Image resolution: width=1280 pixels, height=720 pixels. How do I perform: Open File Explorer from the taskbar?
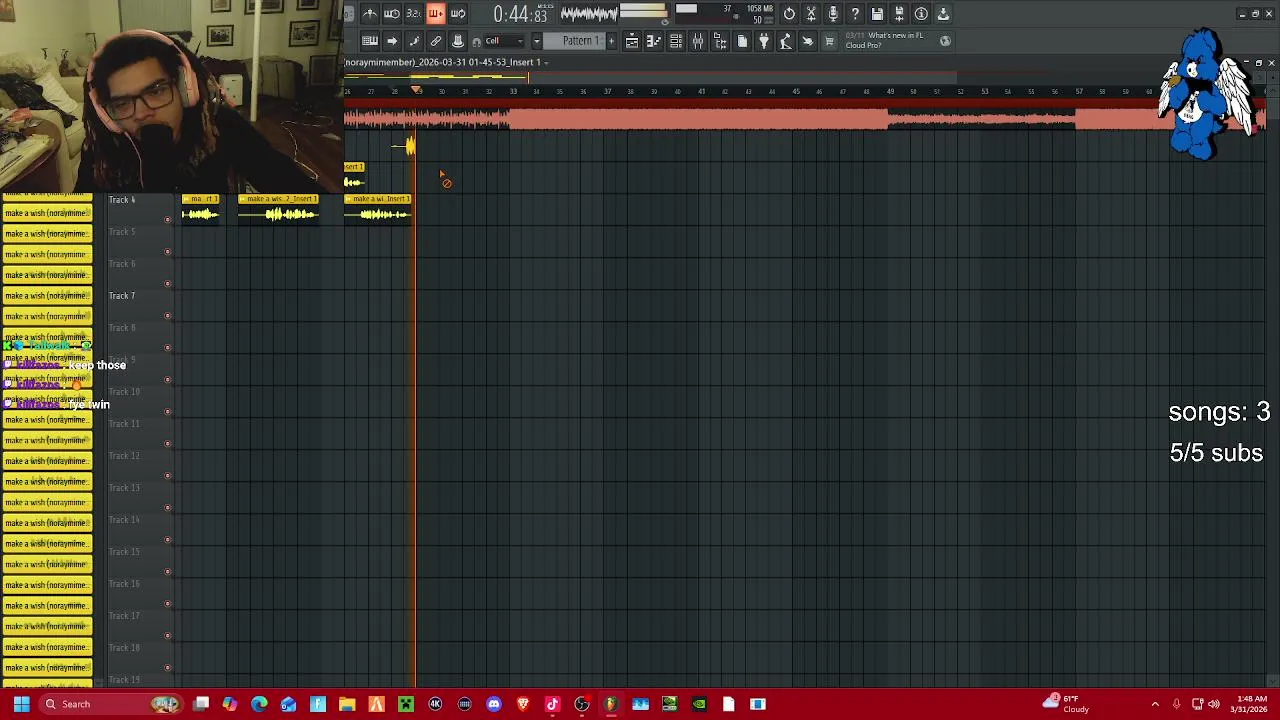(x=347, y=704)
